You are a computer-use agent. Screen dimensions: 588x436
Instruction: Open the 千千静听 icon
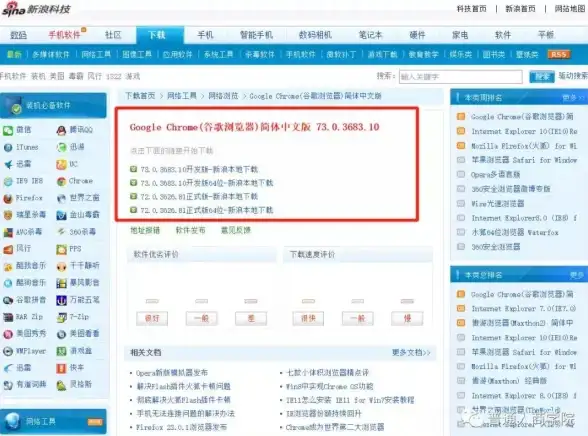click(x=61, y=266)
